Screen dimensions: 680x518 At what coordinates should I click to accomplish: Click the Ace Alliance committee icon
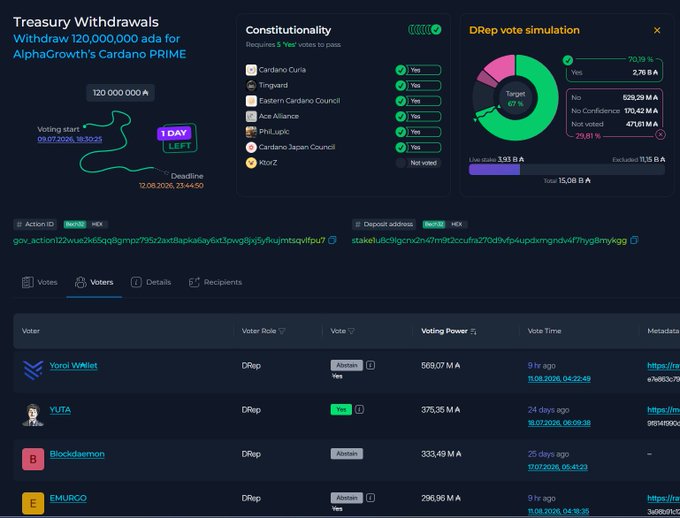pos(251,116)
